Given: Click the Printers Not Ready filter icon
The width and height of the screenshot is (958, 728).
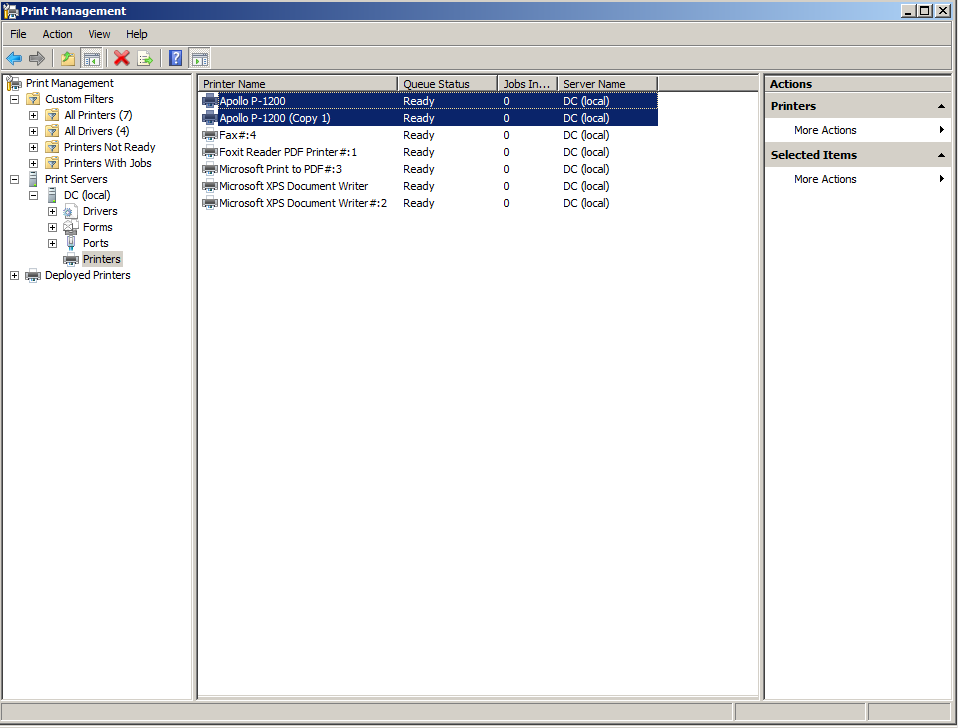Looking at the screenshot, I should coord(53,147).
